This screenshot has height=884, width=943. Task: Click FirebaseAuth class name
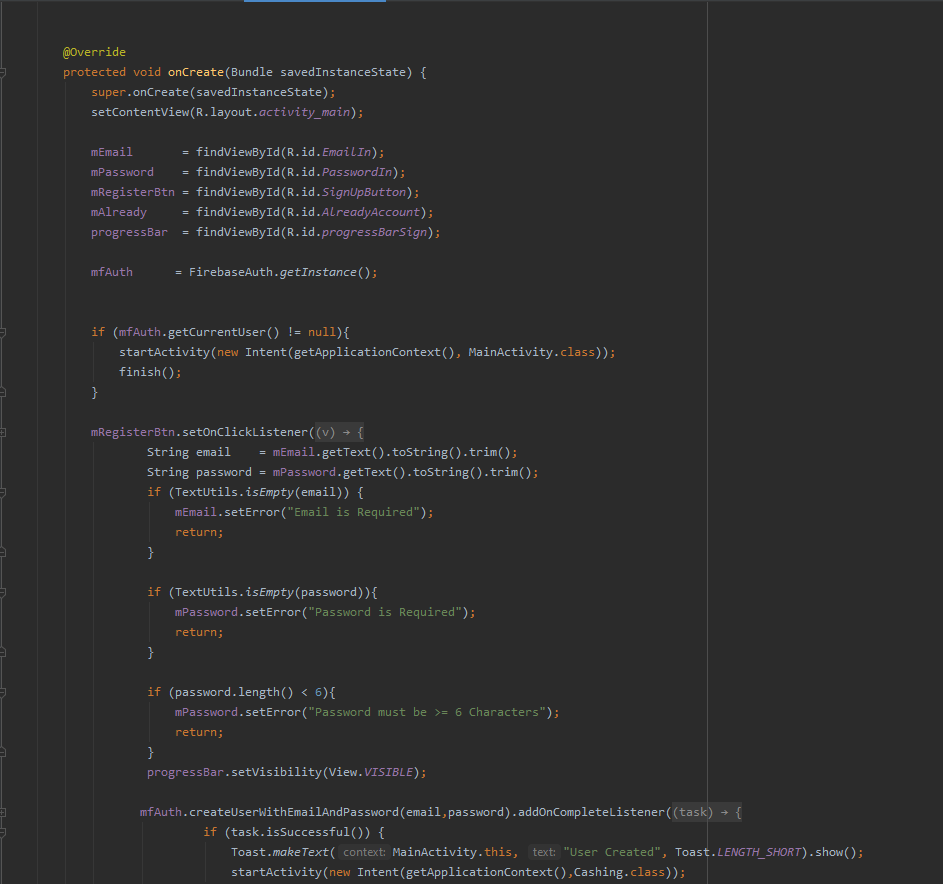point(231,272)
